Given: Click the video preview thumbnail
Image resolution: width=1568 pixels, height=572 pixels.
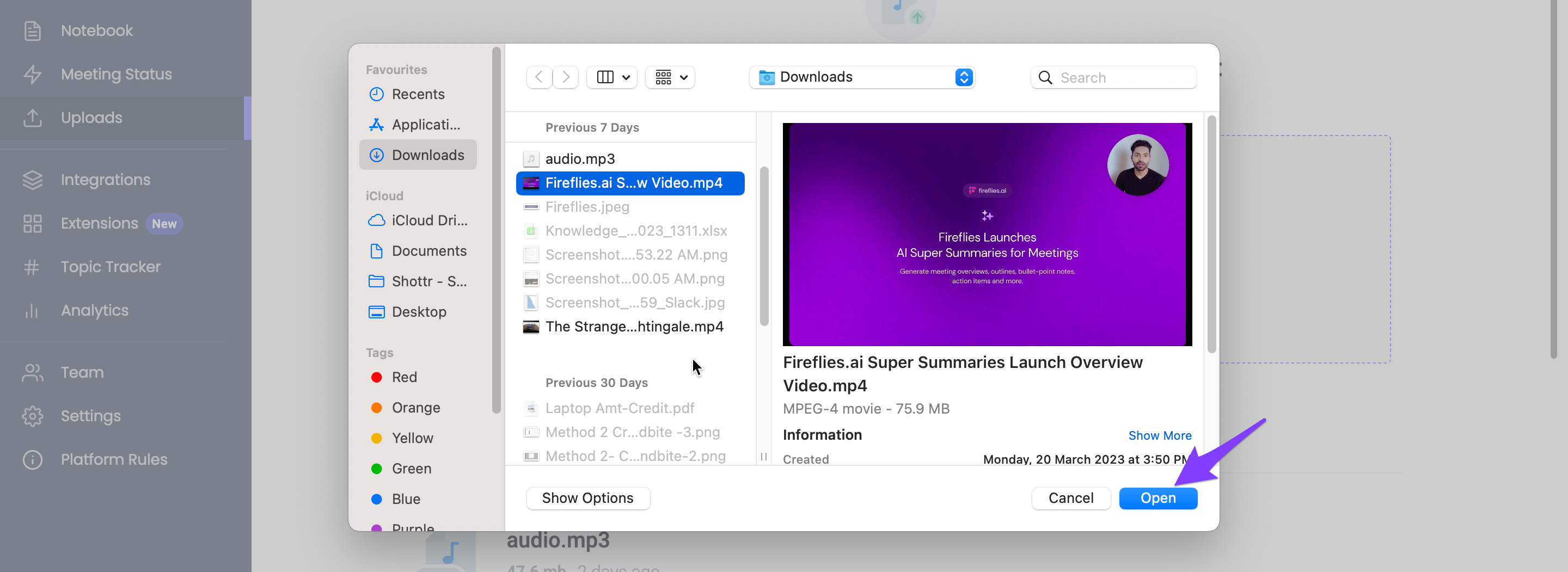Looking at the screenshot, I should (x=987, y=234).
